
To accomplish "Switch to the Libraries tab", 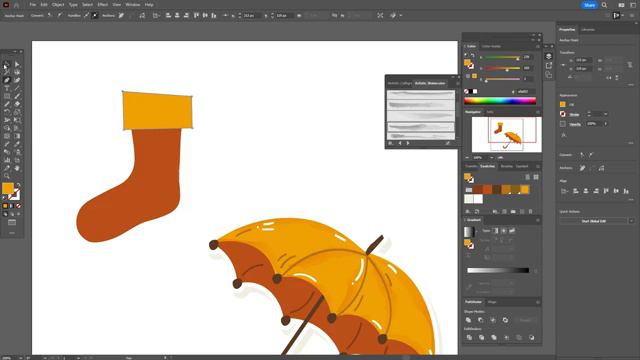I will [x=588, y=30].
